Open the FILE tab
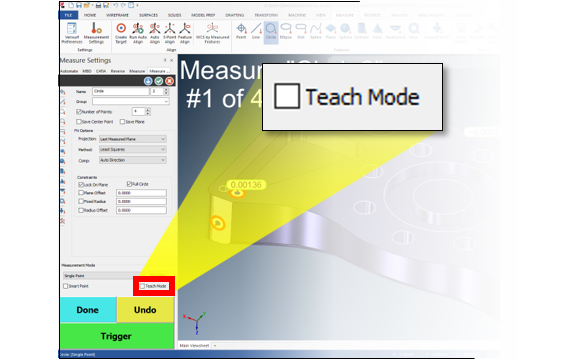Screen dimensions: 578x360 tap(69, 15)
